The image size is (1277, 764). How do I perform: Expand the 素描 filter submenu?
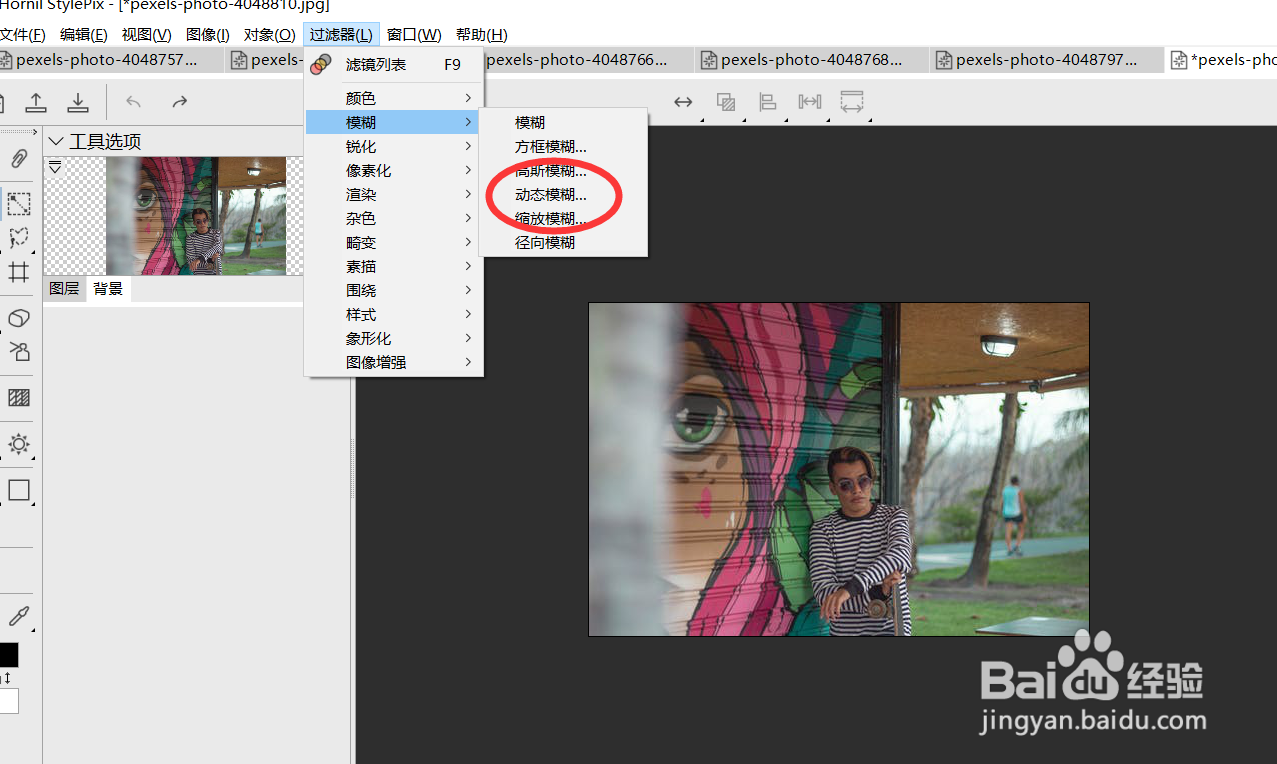tap(394, 266)
